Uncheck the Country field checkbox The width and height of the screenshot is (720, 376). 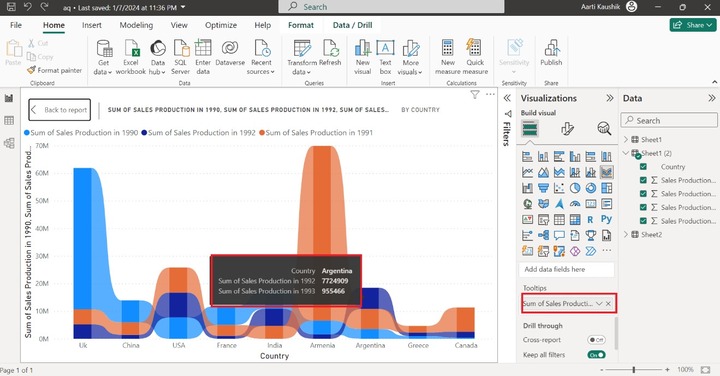pos(643,167)
